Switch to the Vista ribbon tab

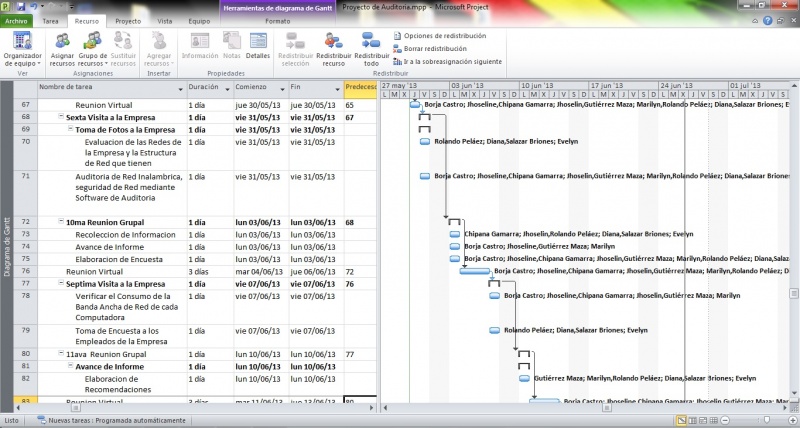pyautogui.click(x=164, y=20)
